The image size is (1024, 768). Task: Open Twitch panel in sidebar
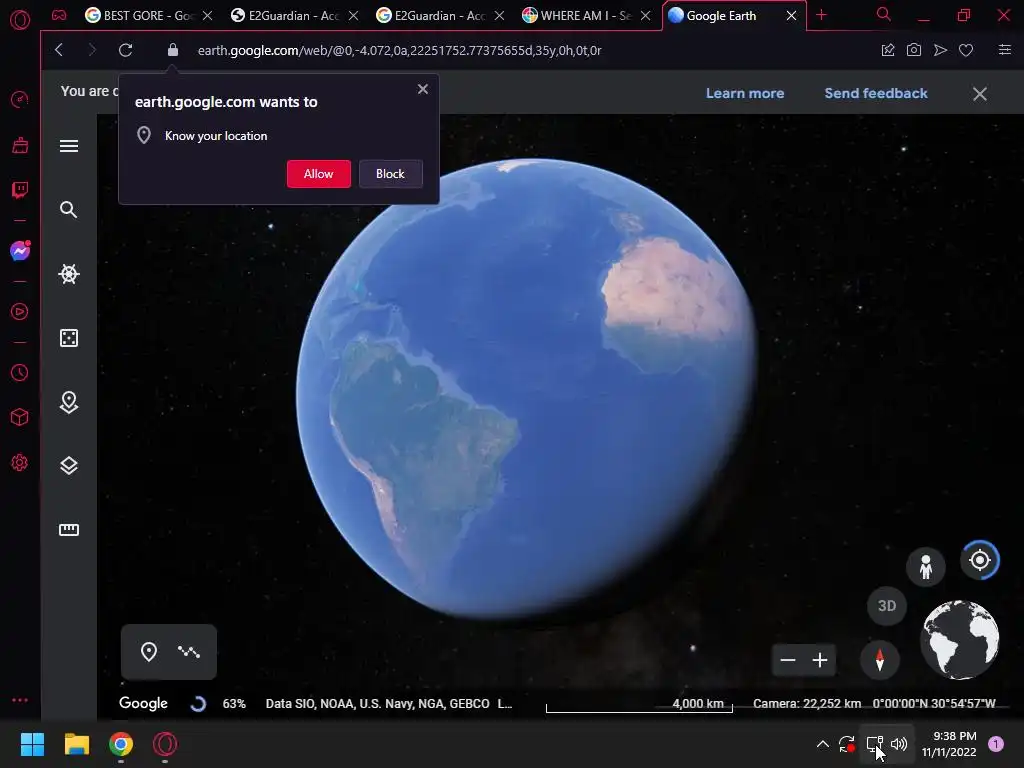(20, 191)
